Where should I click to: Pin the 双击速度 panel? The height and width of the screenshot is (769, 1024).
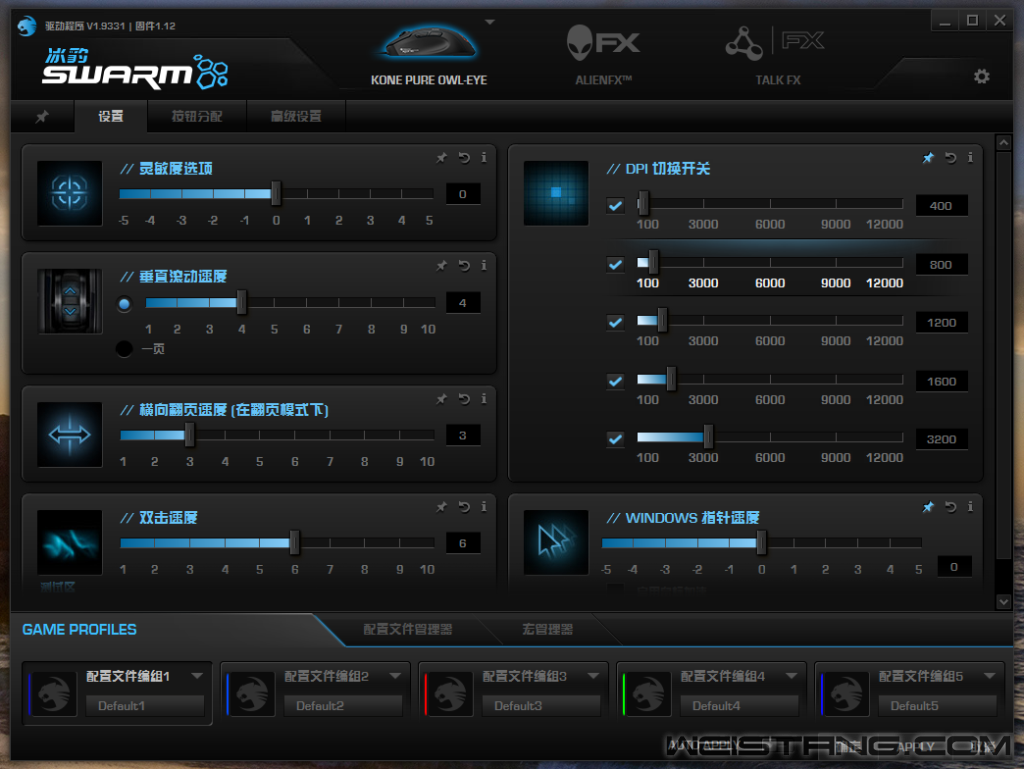tap(441, 507)
